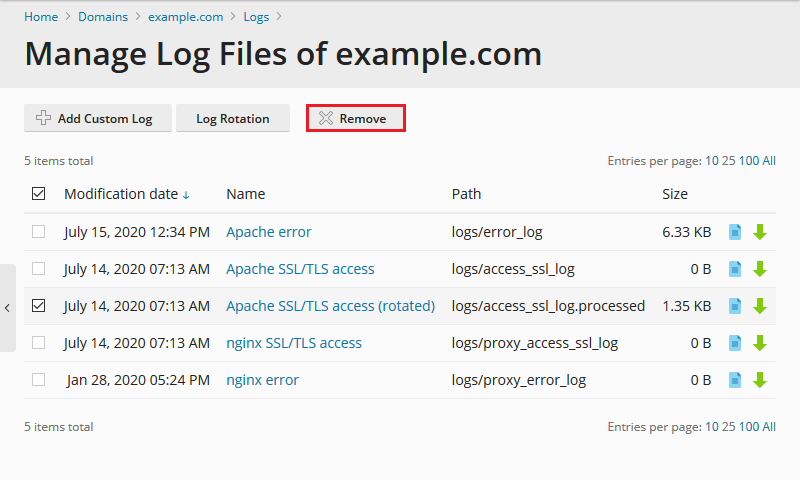
Task: Download the nginx error log file
Action: pyautogui.click(x=759, y=380)
